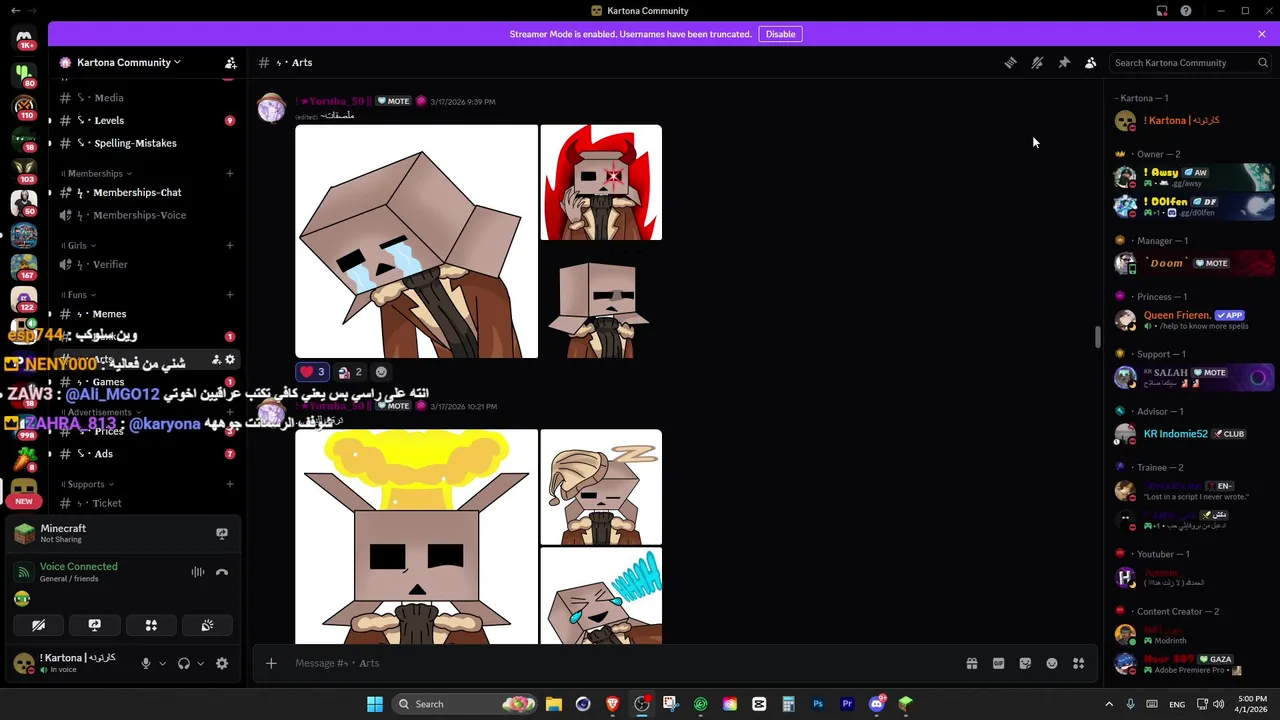Mute the microphone in user panel
1280x720 pixels.
pos(146,663)
